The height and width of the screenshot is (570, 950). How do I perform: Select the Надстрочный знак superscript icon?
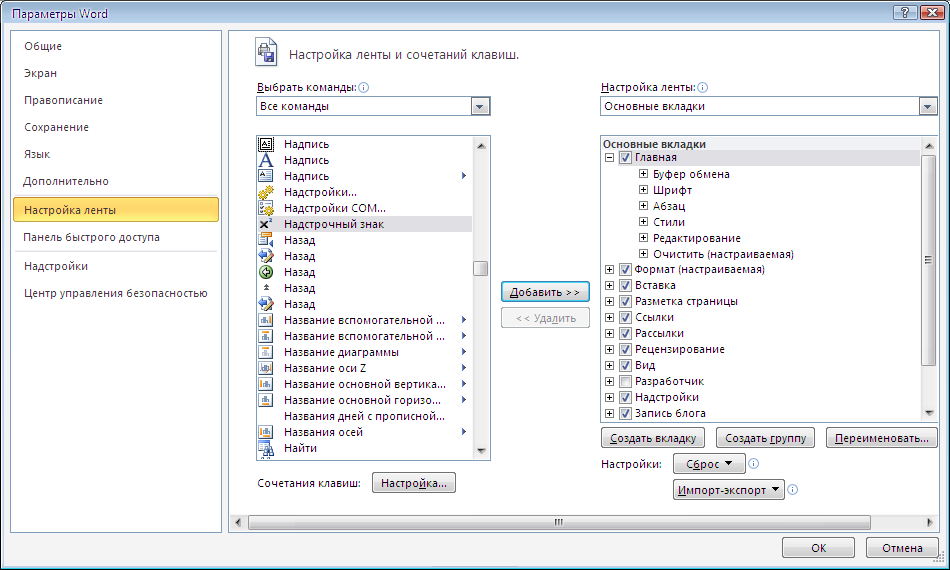tap(266, 224)
